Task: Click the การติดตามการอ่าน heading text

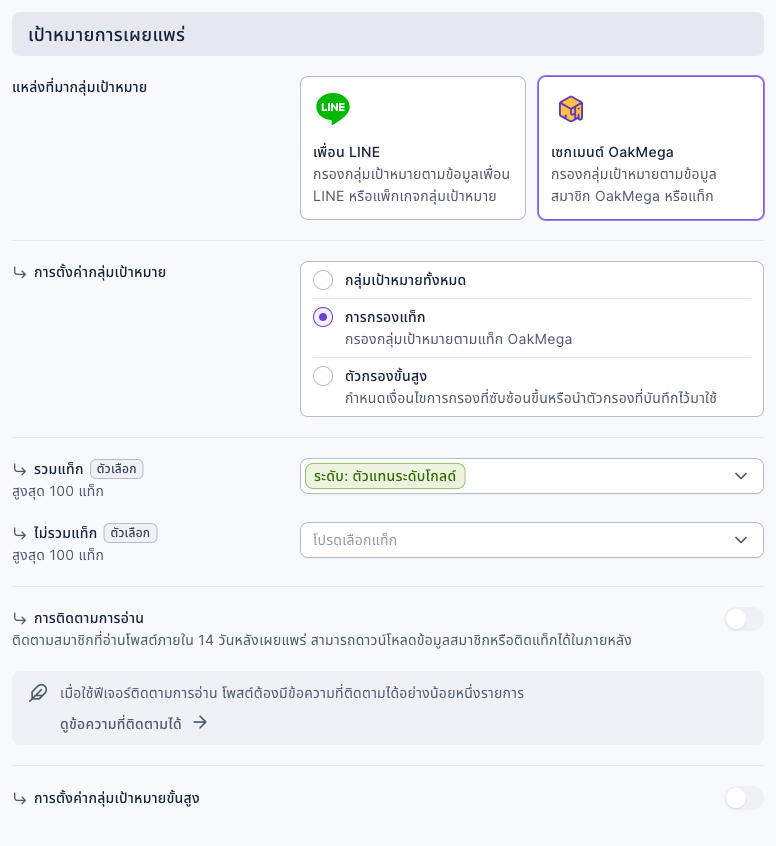Action: 89,618
